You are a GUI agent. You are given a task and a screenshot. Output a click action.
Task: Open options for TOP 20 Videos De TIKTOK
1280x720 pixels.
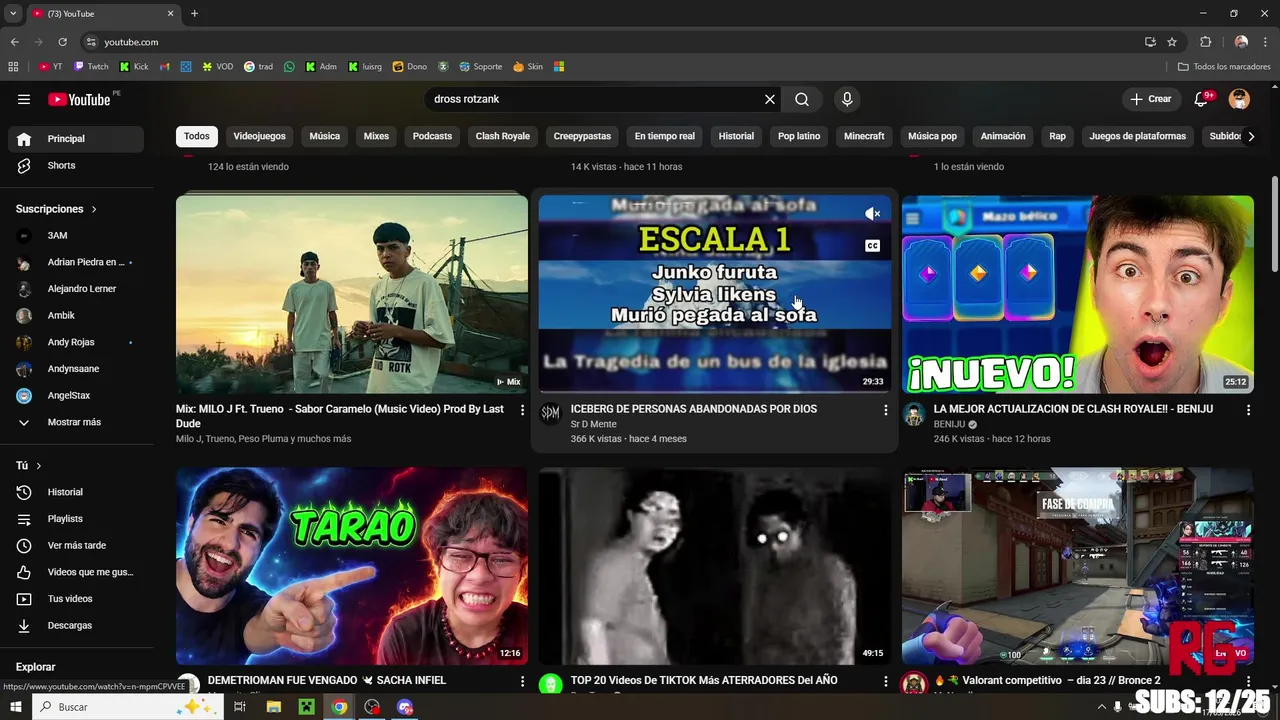(885, 681)
